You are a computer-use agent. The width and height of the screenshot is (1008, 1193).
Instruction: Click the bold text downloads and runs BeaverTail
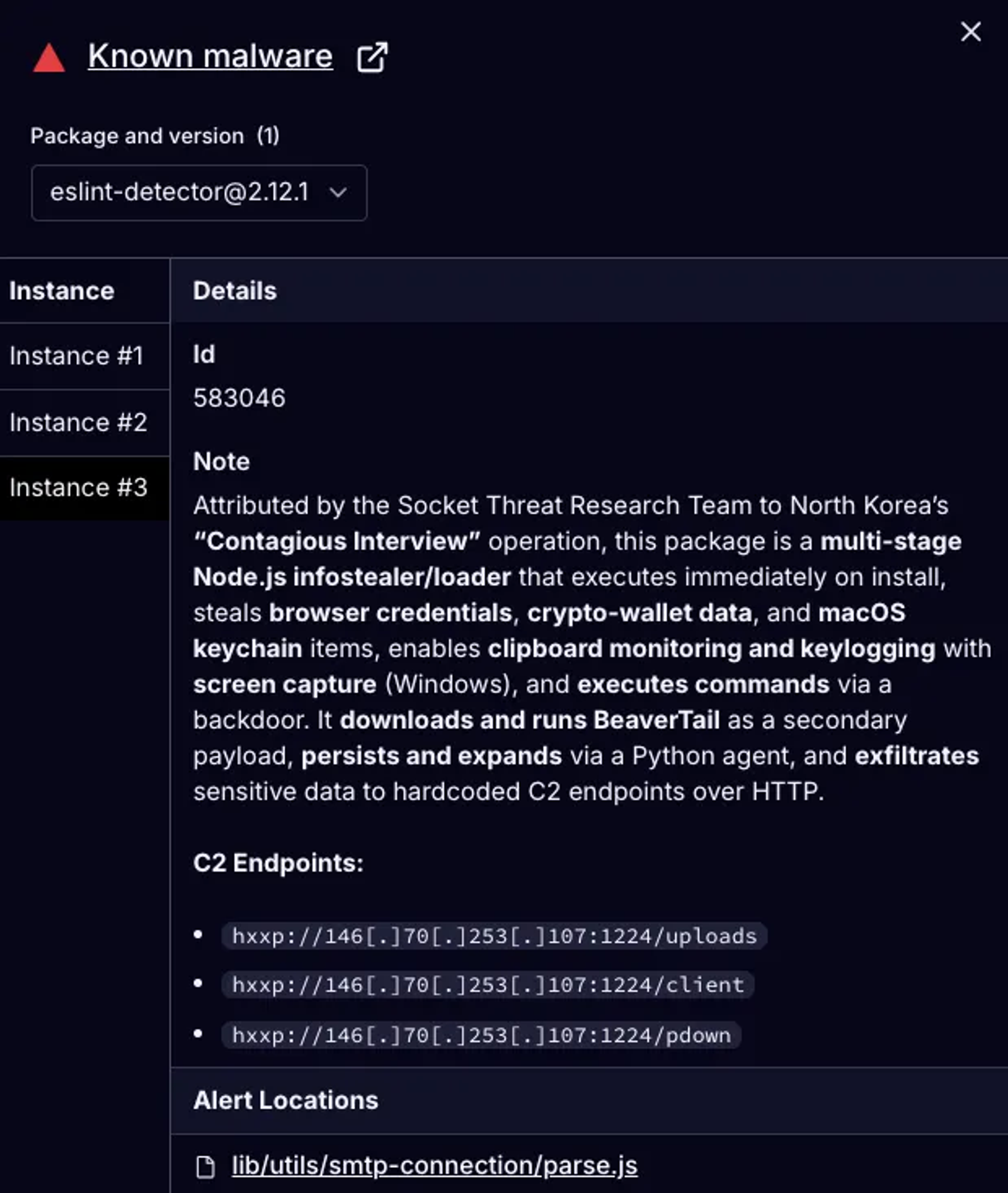(x=530, y=720)
